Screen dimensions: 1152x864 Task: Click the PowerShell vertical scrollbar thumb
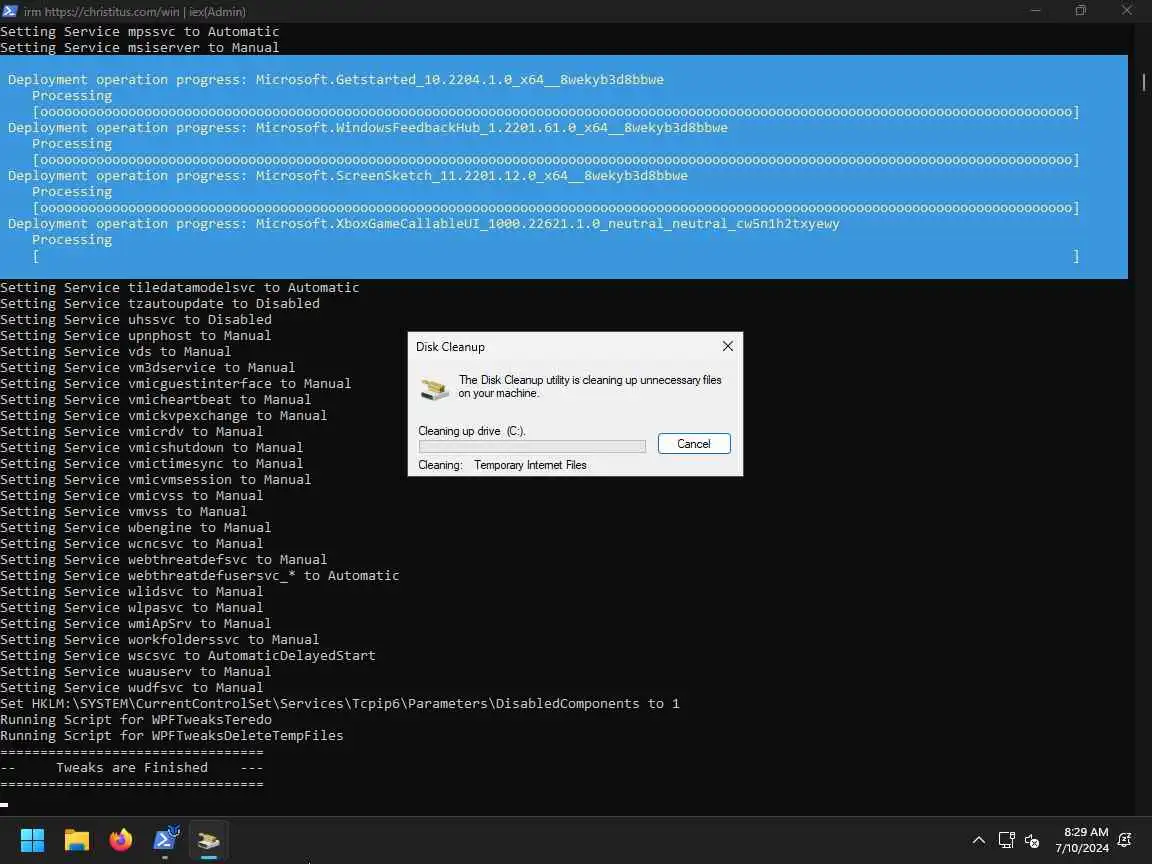(1143, 81)
